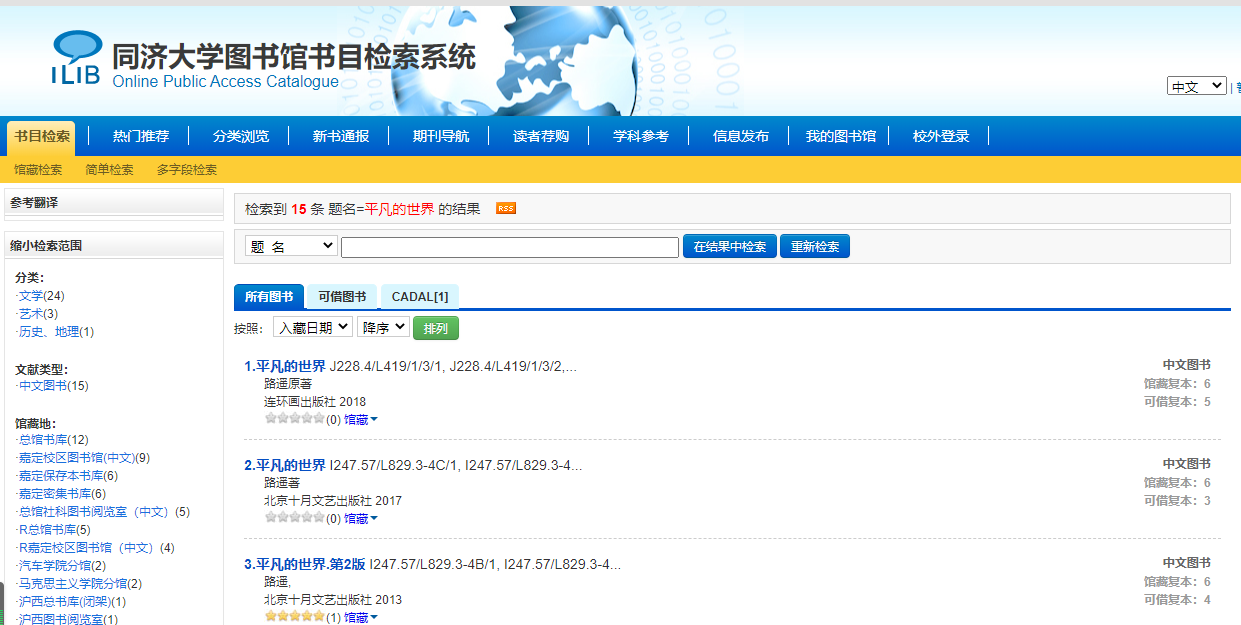Open the interface language dropdown
Screen dimensions: 1241x625
[x=1196, y=86]
